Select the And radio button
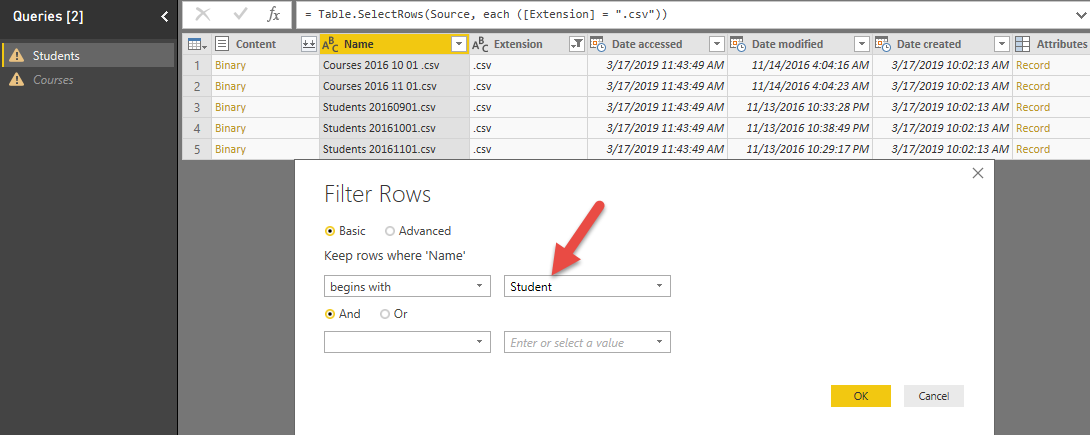The width and height of the screenshot is (1090, 435). [330, 314]
